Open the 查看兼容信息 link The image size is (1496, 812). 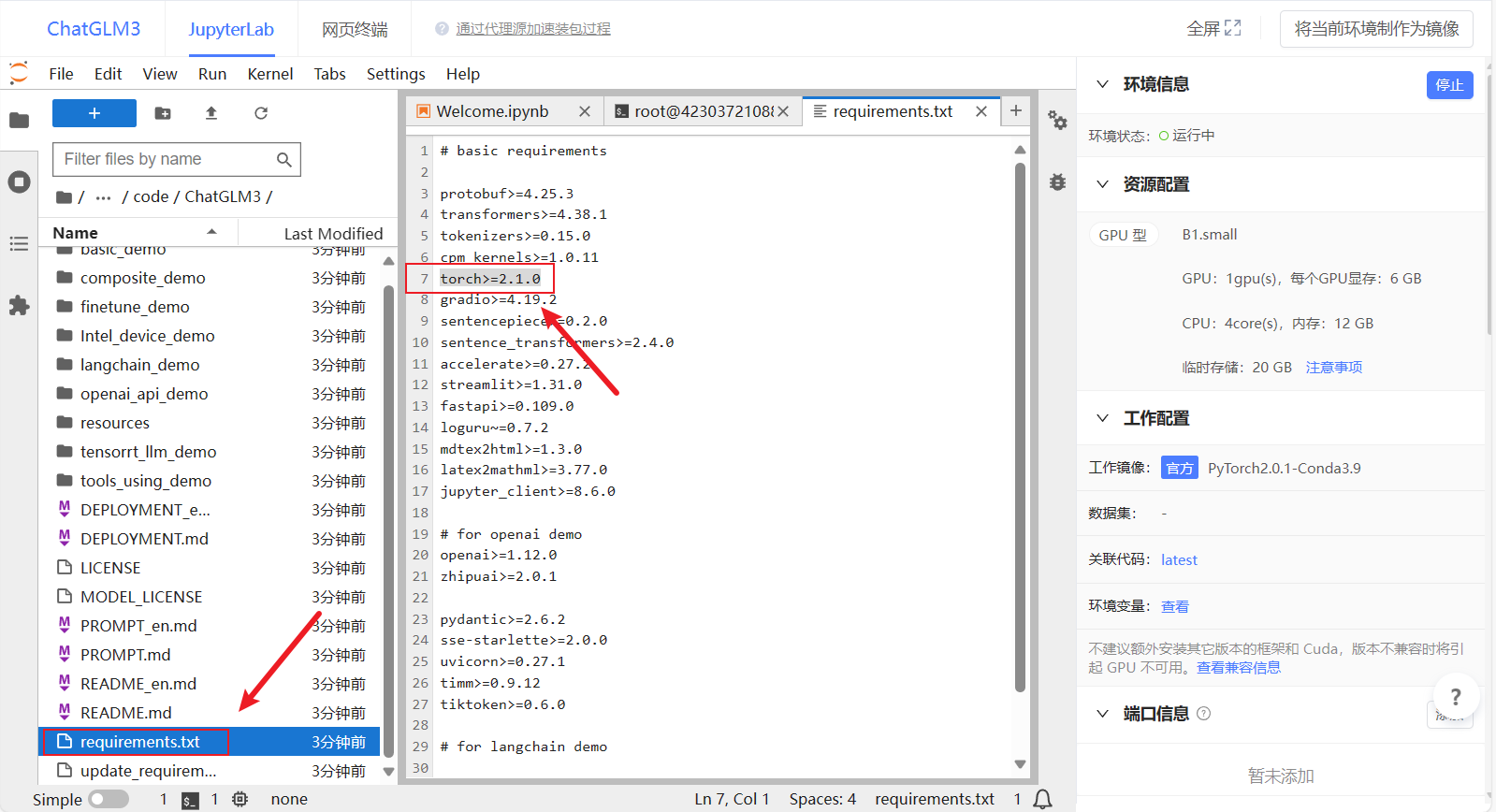point(1238,668)
